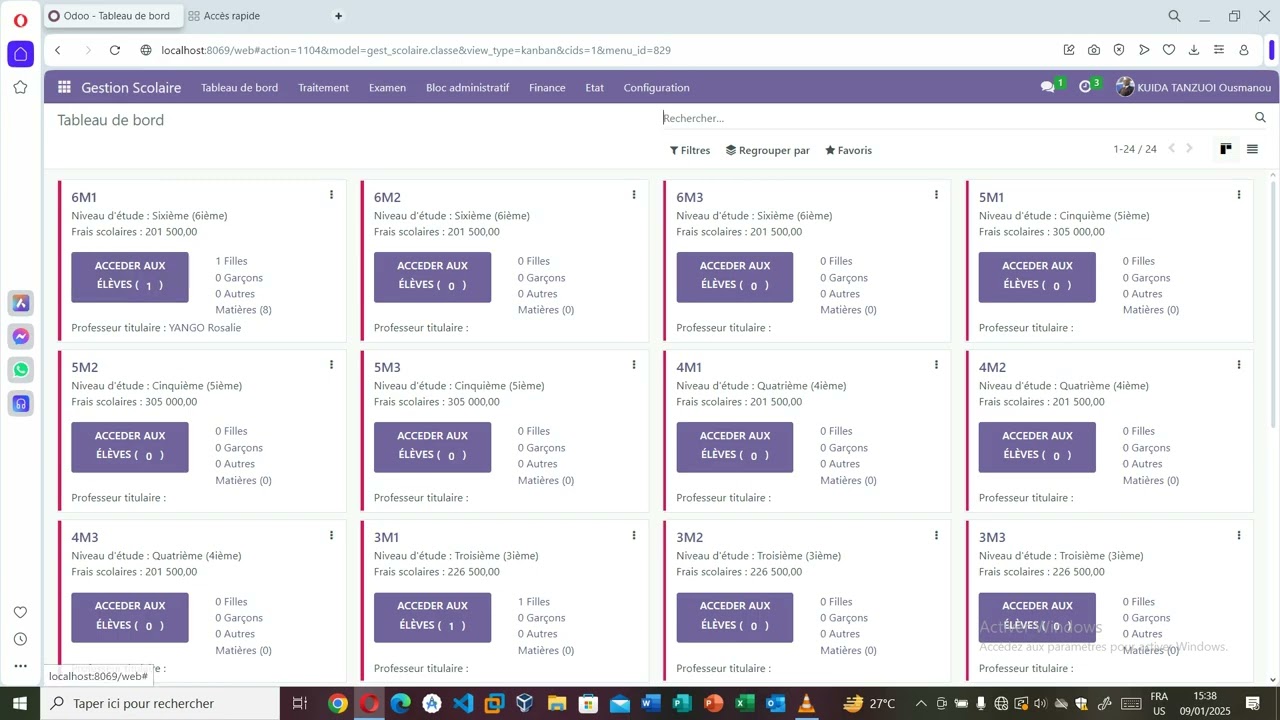Open the activities clock icon
Screen dimensions: 1280x720
1085,87
